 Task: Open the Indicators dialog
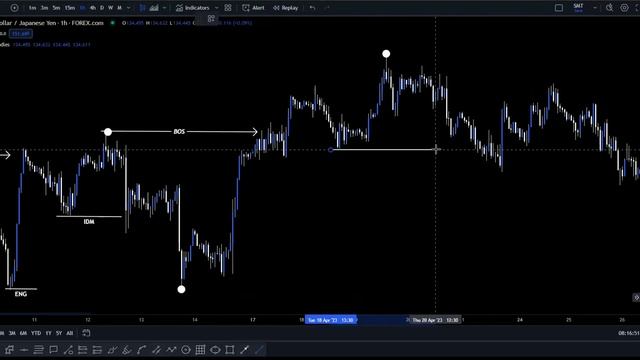click(x=192, y=8)
